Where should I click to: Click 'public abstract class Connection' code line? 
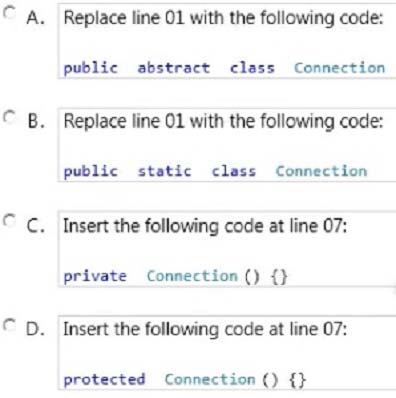[224, 68]
